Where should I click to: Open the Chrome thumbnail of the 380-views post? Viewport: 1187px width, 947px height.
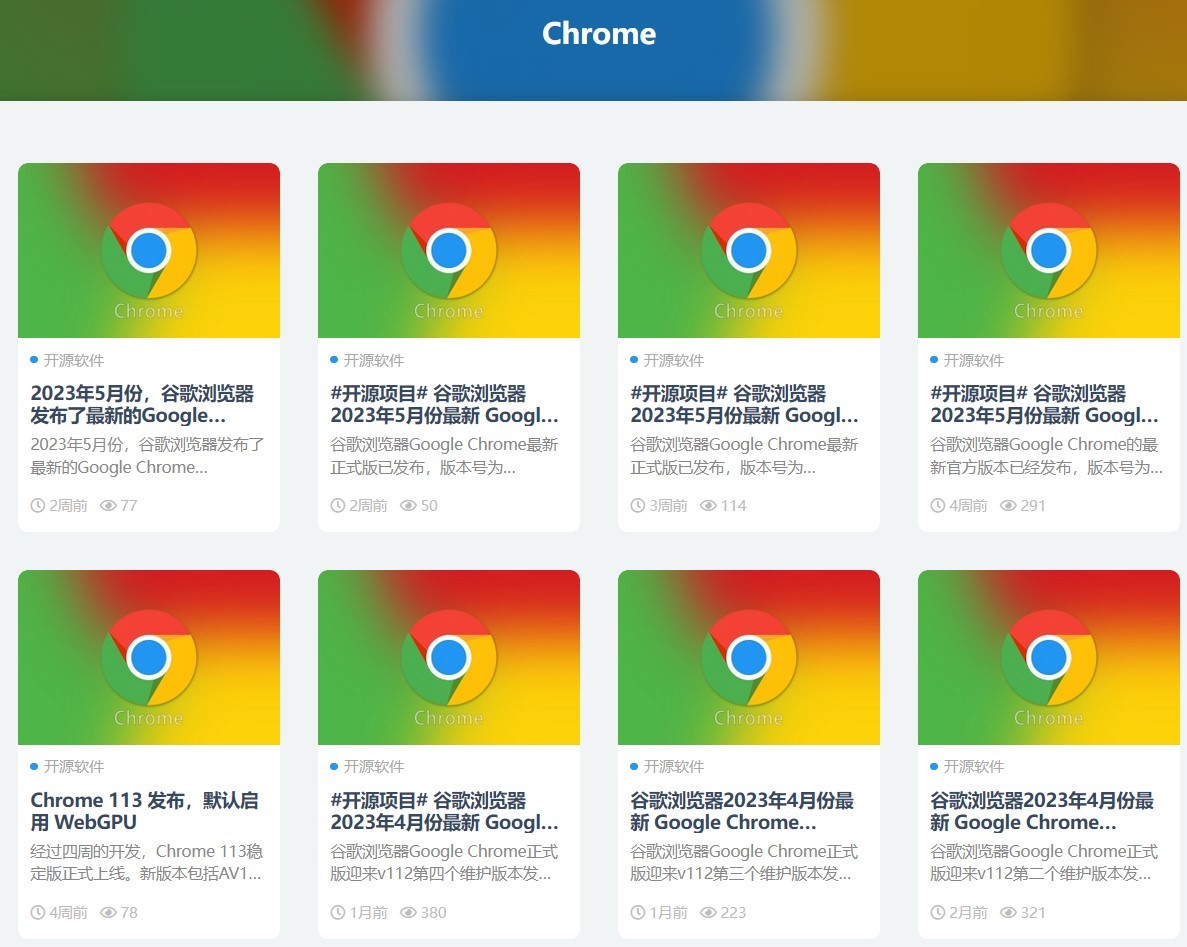click(449, 657)
